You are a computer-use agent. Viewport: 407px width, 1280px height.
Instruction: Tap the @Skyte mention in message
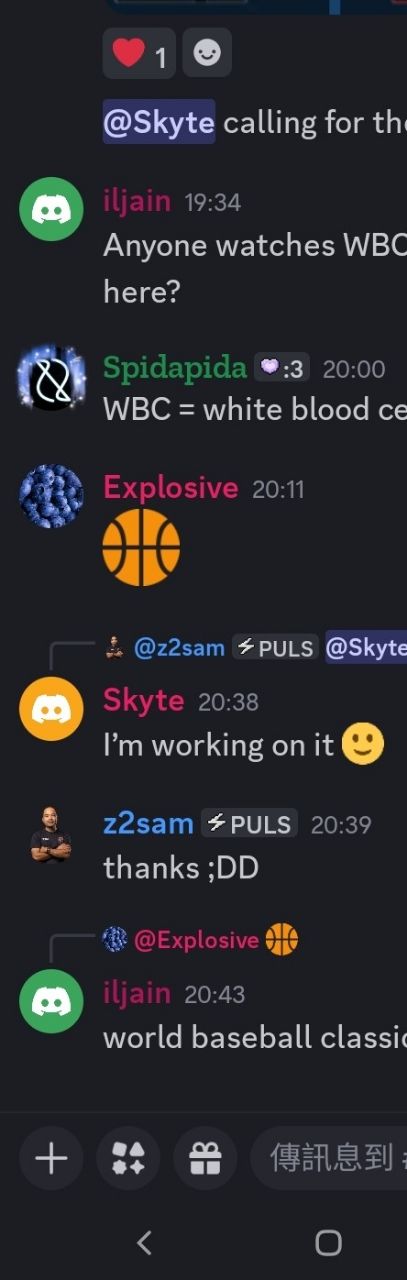click(159, 123)
